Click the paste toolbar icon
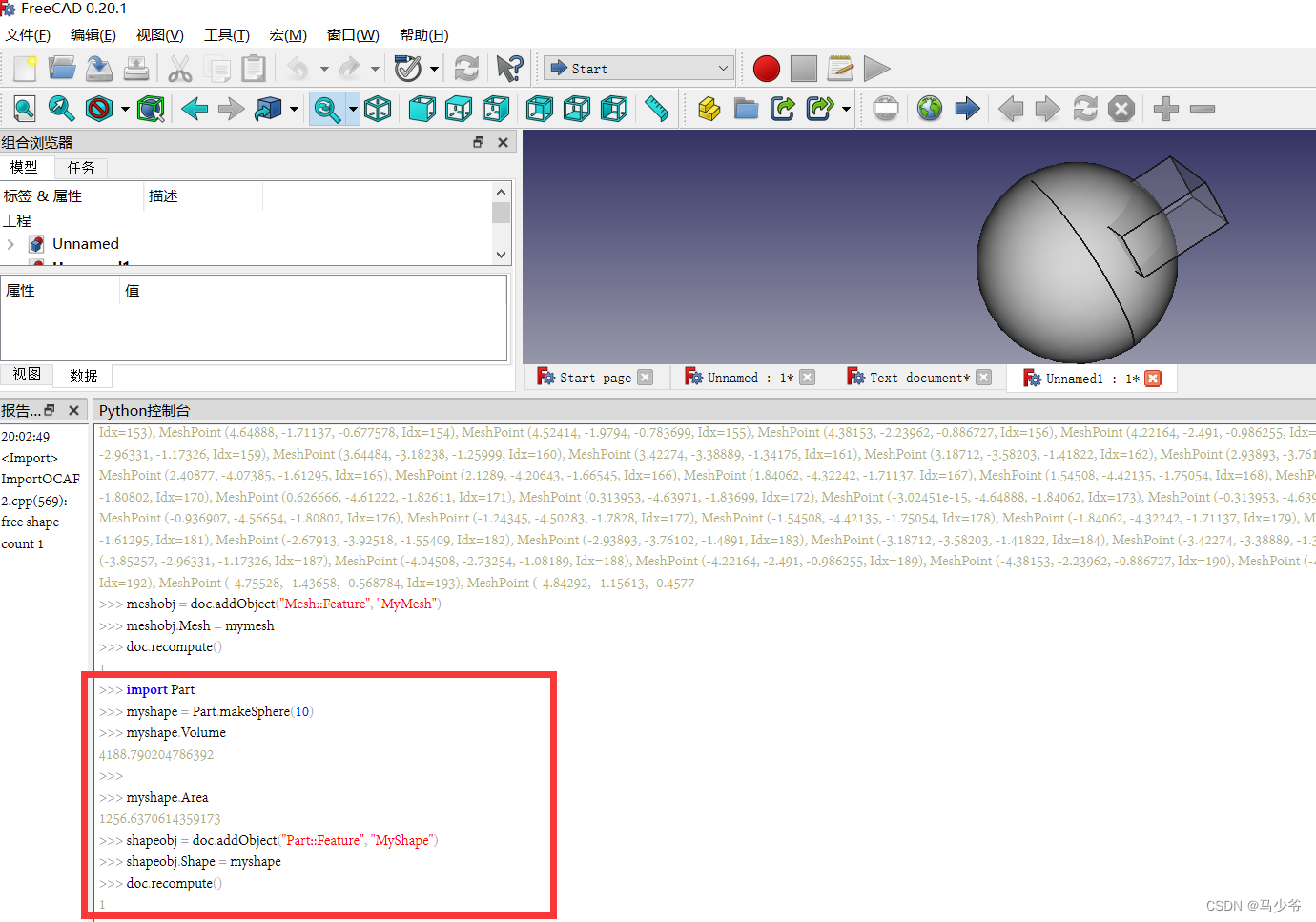 252,69
